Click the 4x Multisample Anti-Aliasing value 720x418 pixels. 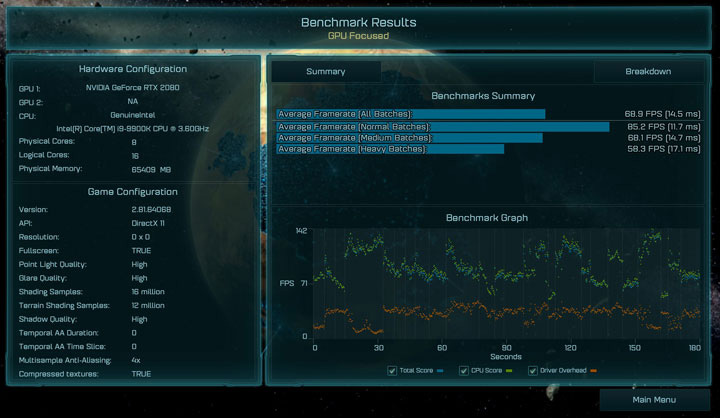click(136, 360)
